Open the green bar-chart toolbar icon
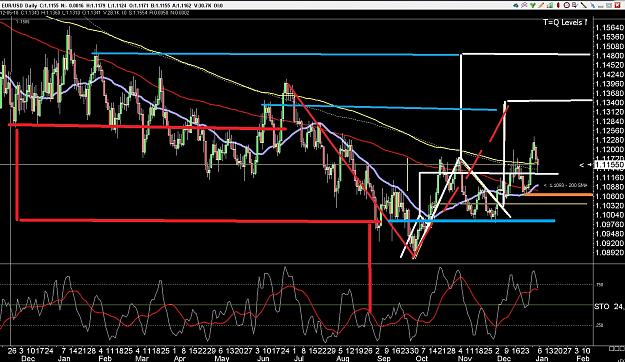The height and width of the screenshot is (362, 625). pos(550,5)
